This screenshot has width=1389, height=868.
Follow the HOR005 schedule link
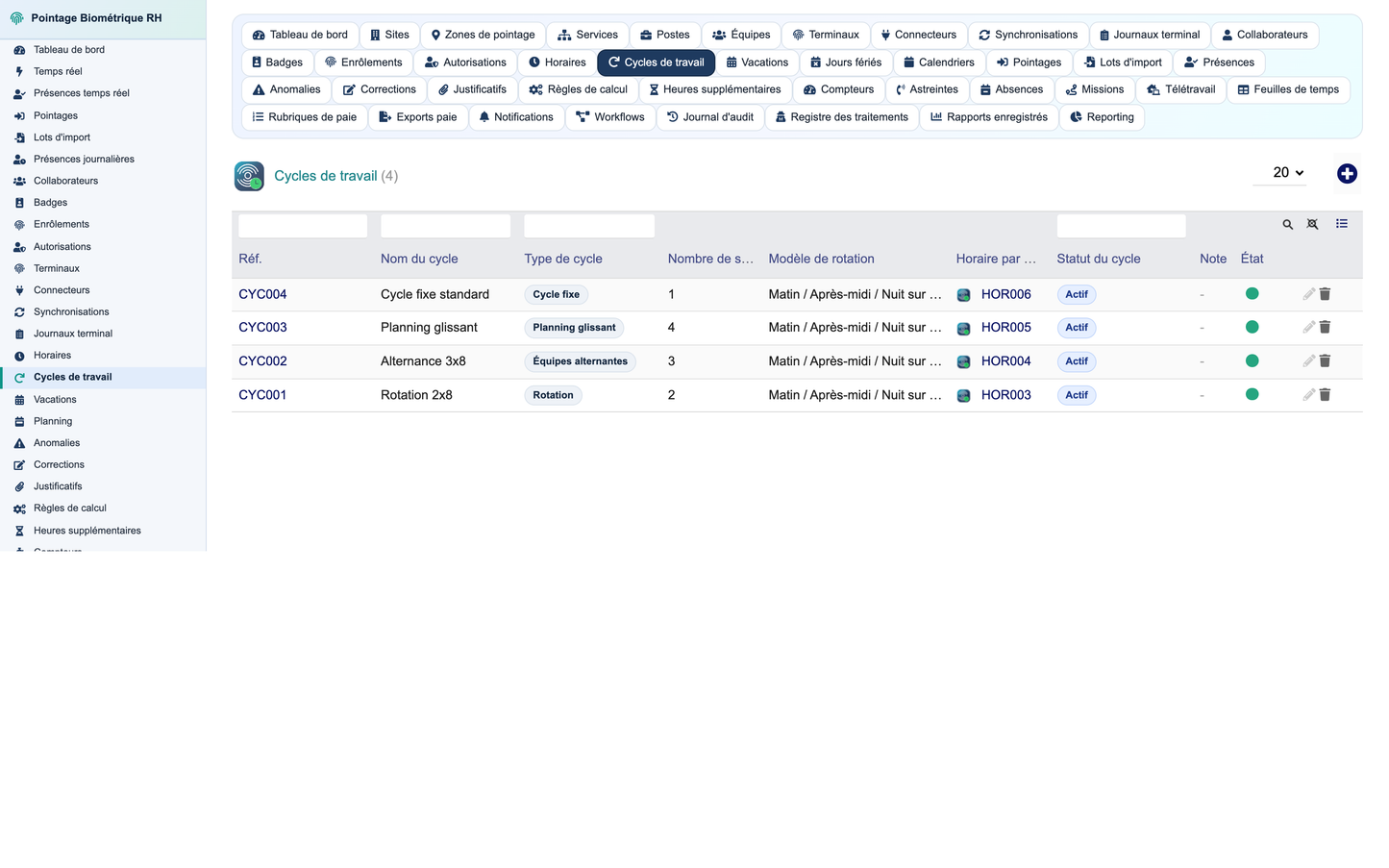(x=1005, y=327)
